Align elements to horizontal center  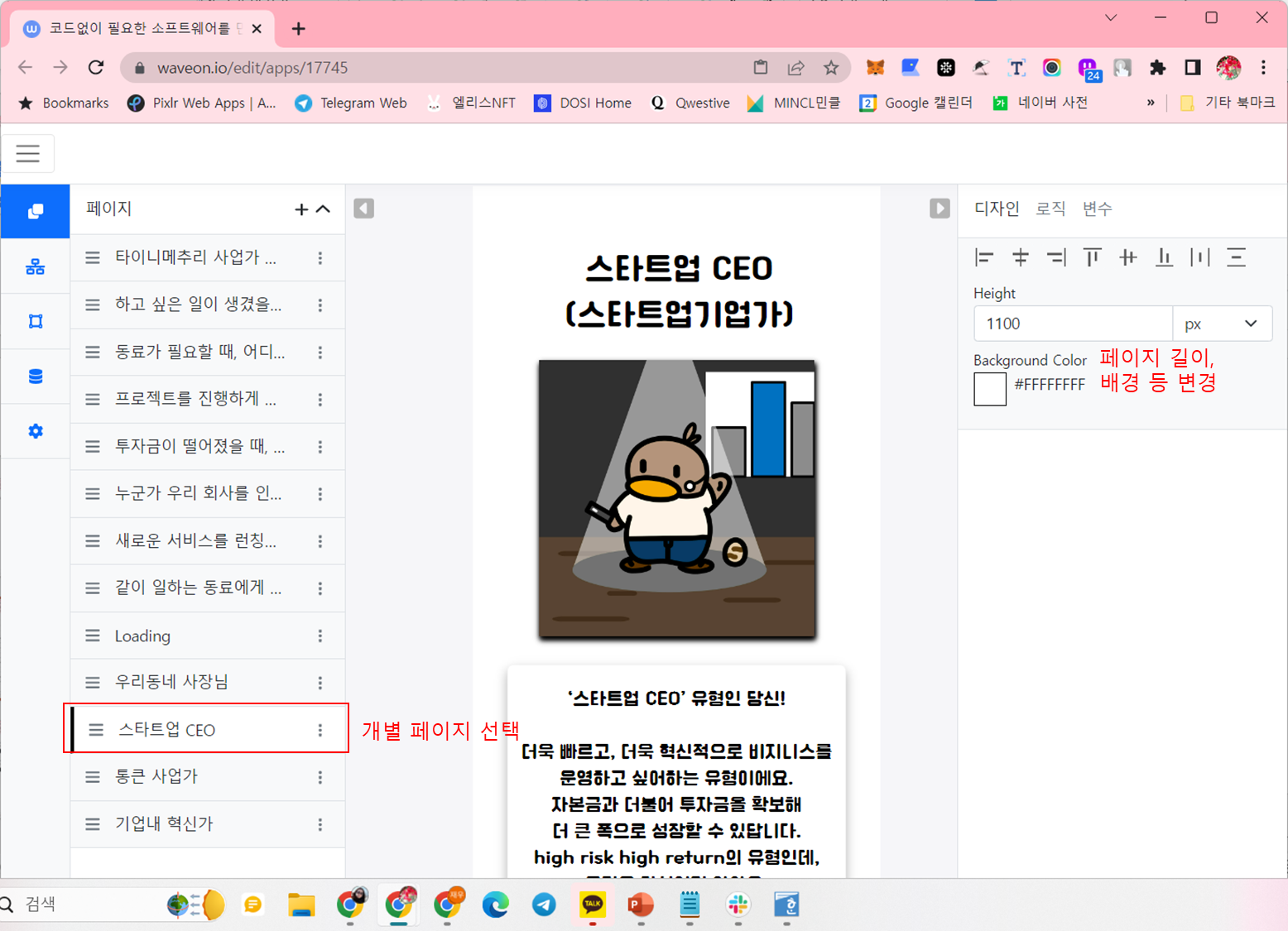tap(1021, 257)
